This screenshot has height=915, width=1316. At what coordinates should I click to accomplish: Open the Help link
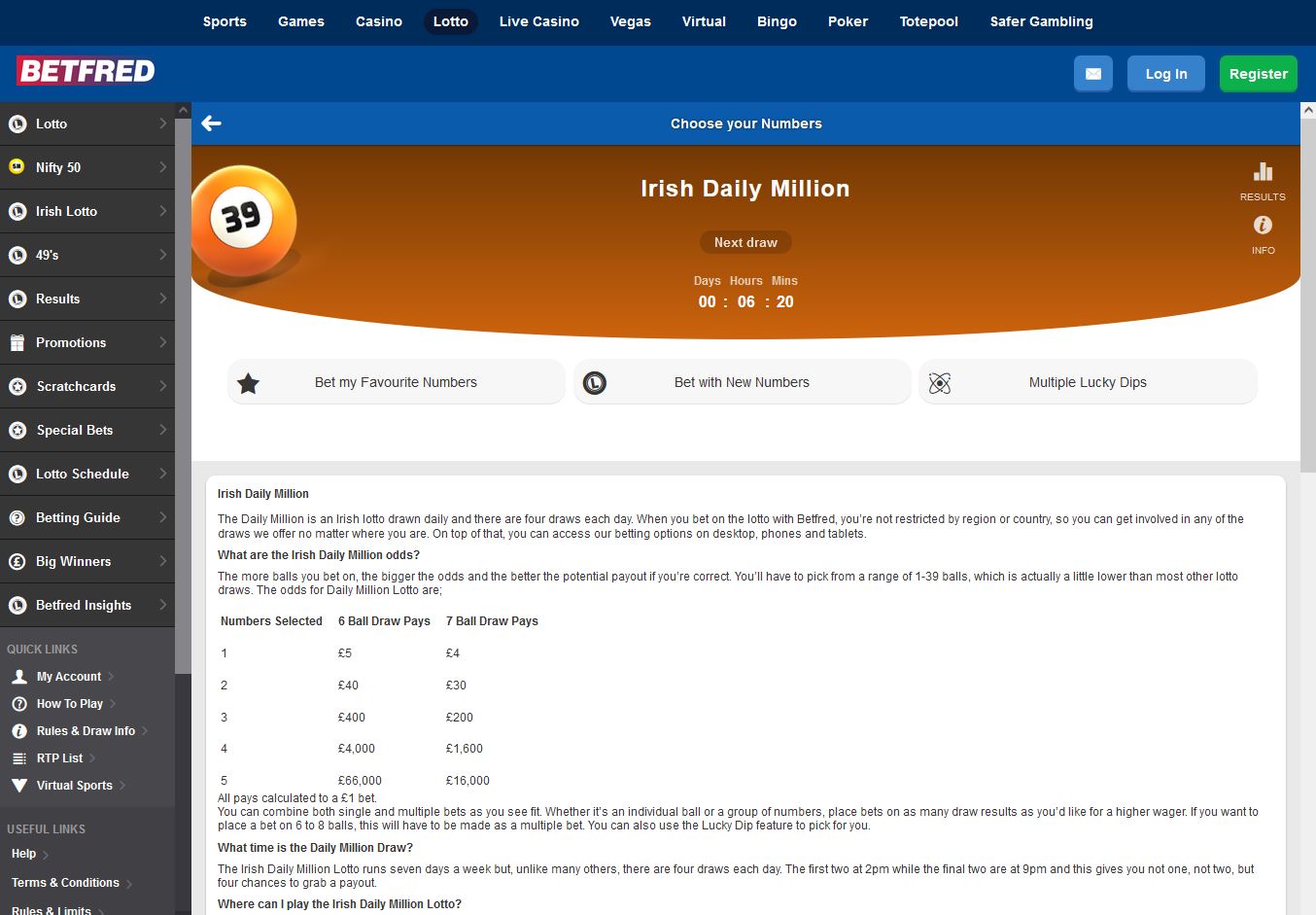point(23,854)
